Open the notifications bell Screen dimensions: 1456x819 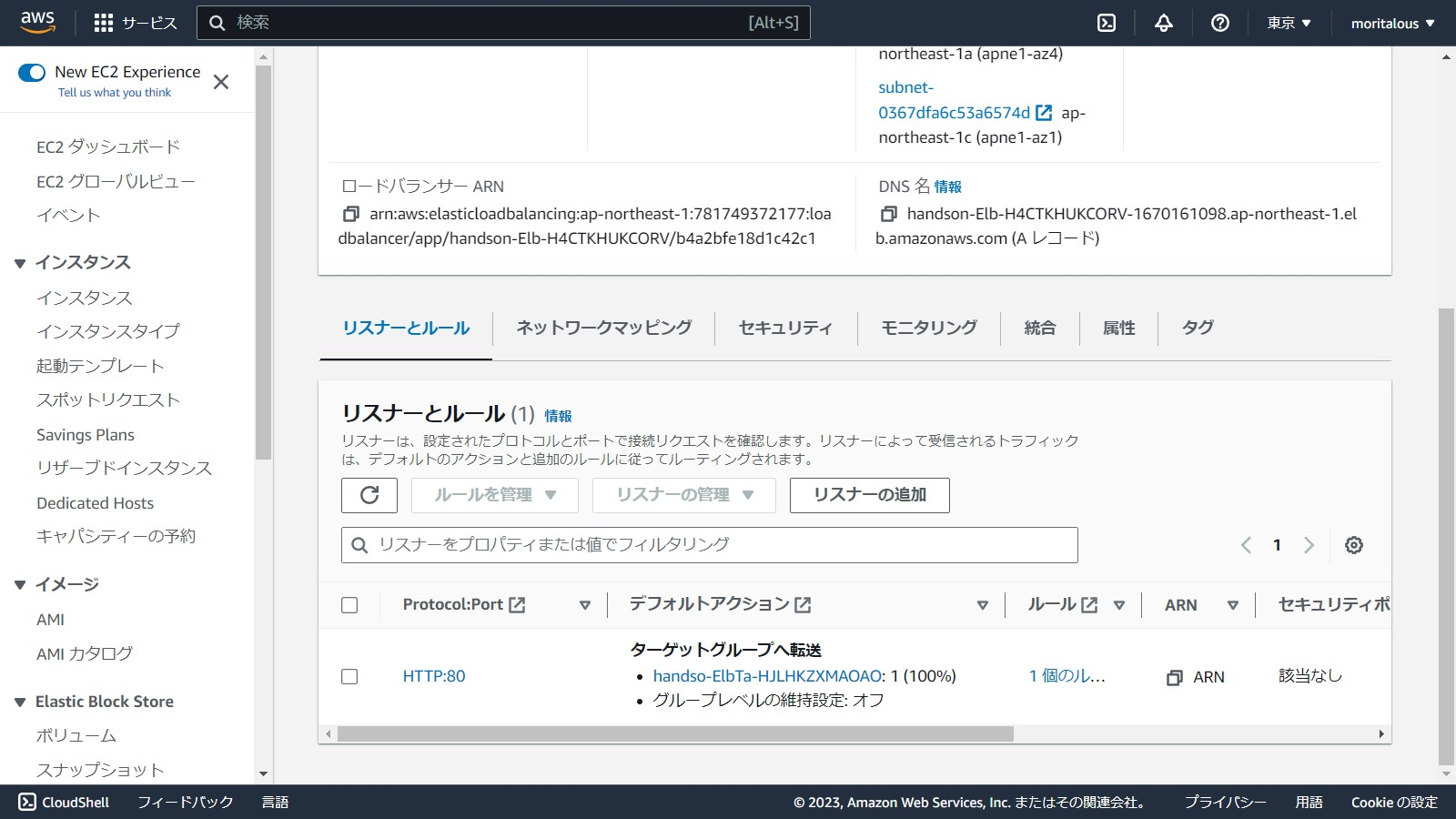coord(1164,23)
